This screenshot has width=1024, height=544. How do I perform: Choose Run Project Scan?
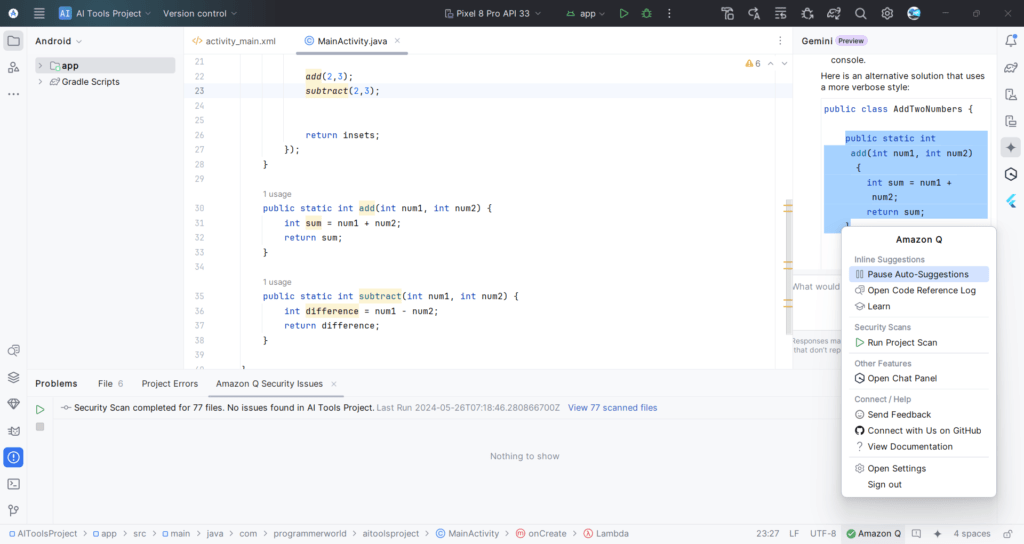point(919,343)
